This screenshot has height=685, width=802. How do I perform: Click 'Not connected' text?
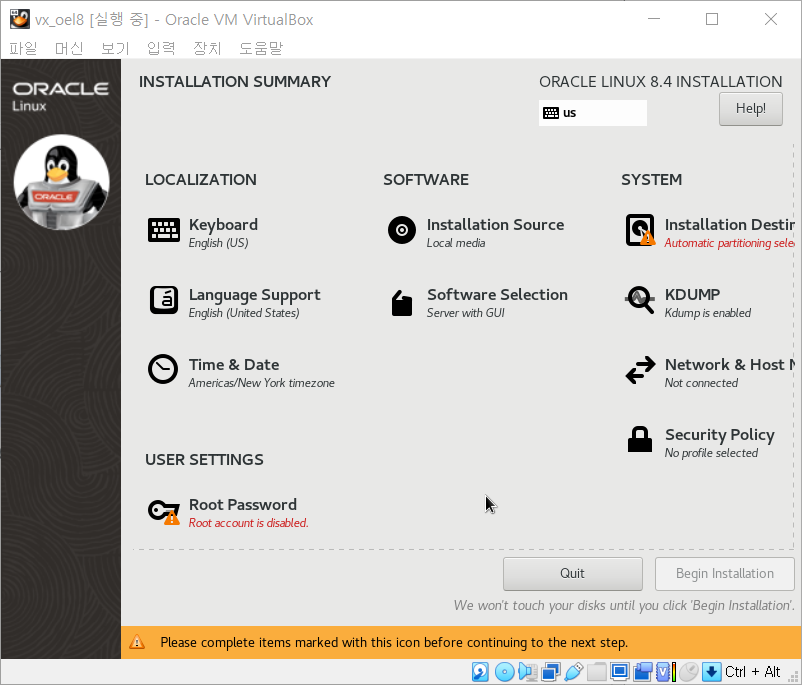pyautogui.click(x=701, y=383)
